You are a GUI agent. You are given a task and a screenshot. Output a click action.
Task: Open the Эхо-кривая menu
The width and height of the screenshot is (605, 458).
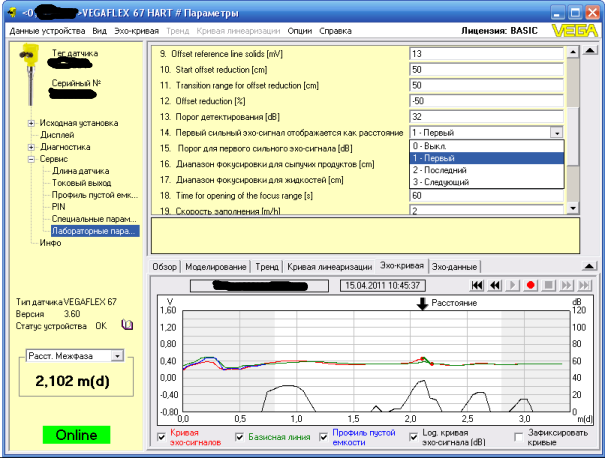coord(136,31)
